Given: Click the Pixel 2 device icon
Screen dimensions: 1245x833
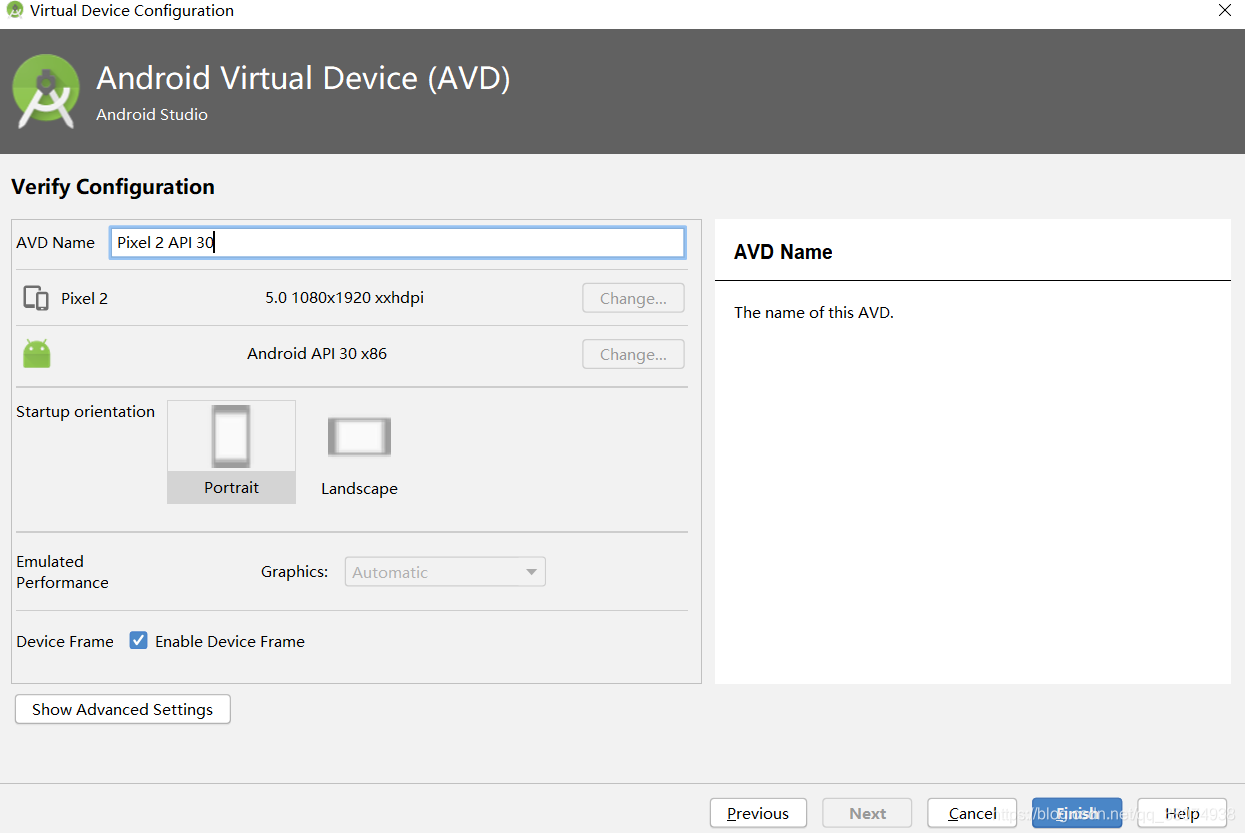Looking at the screenshot, I should (x=36, y=298).
